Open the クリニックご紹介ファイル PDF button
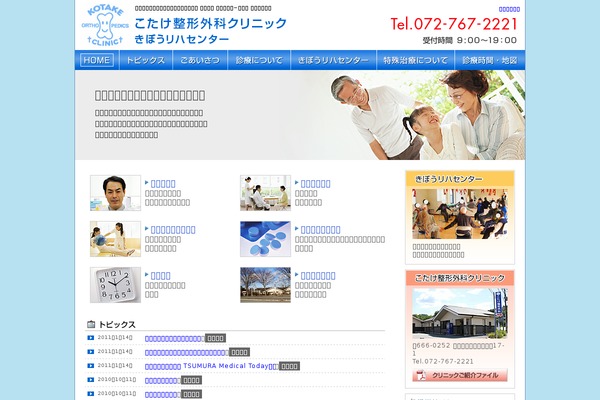Image resolution: width=600 pixels, height=400 pixels. tap(460, 376)
